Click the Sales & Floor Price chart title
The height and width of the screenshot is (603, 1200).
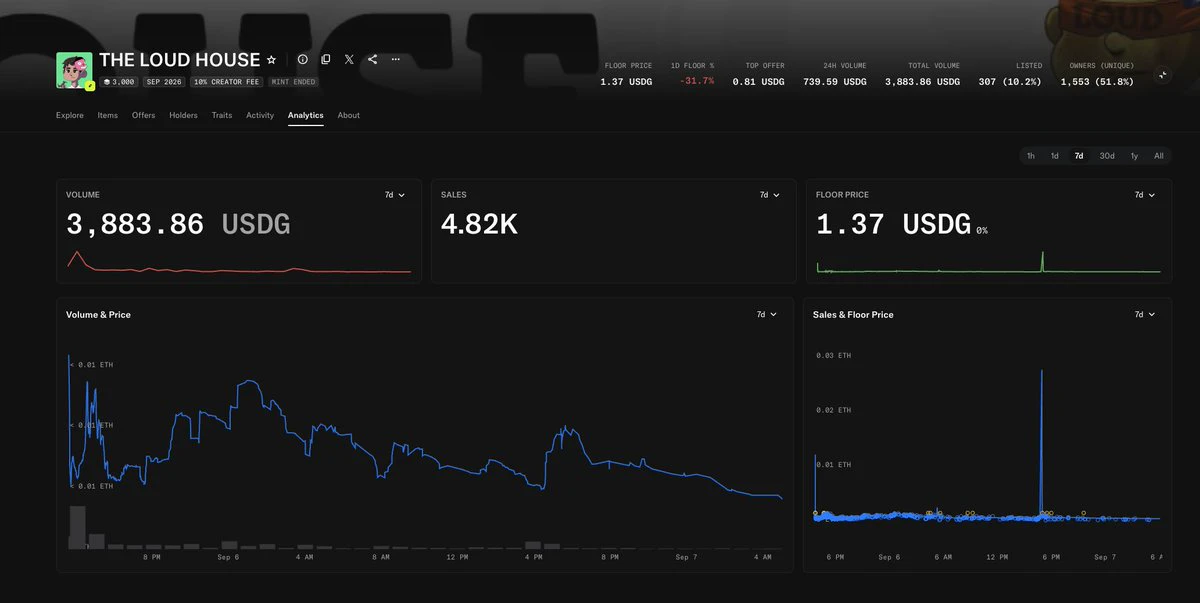point(853,314)
